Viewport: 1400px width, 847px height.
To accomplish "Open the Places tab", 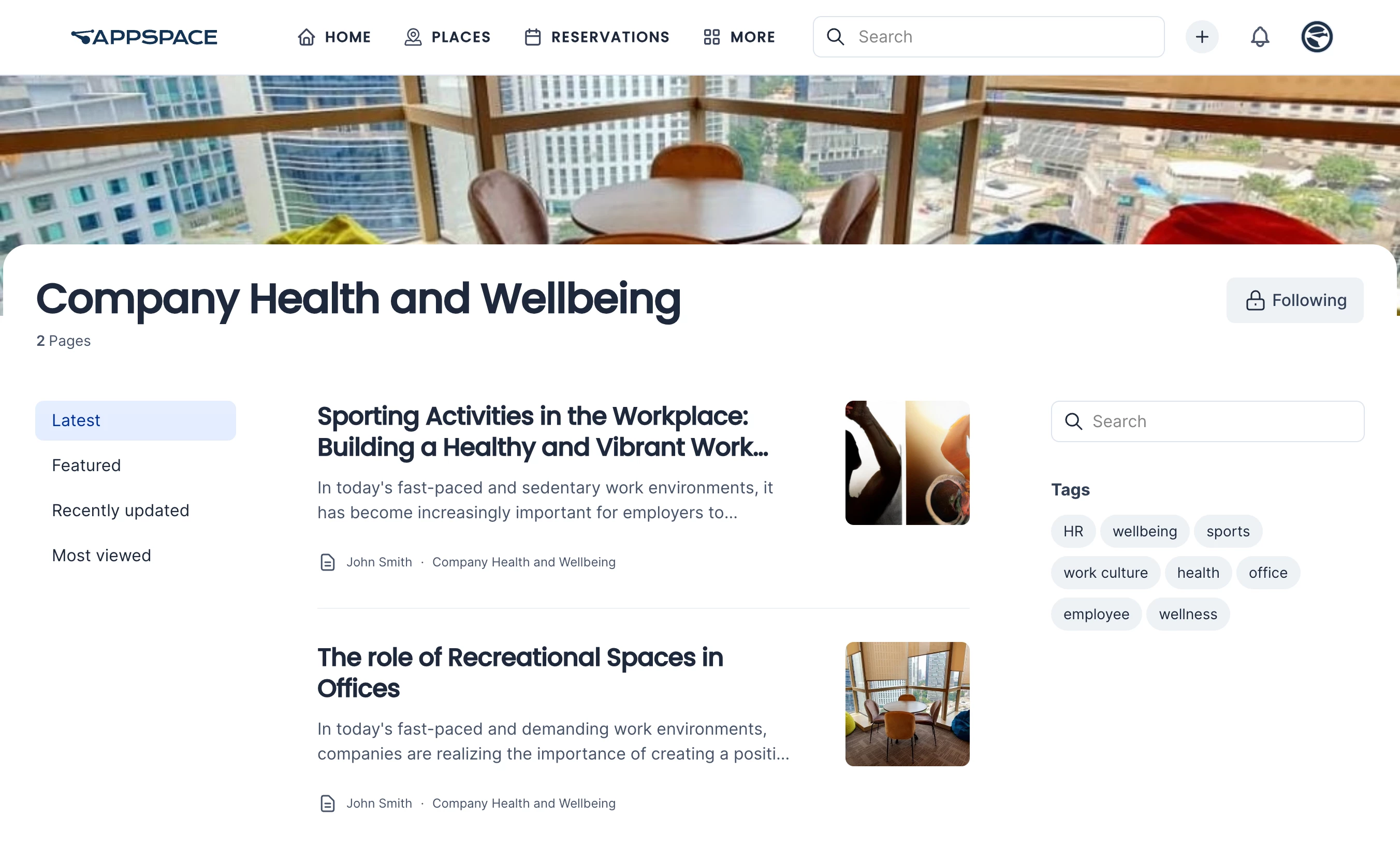I will [447, 37].
